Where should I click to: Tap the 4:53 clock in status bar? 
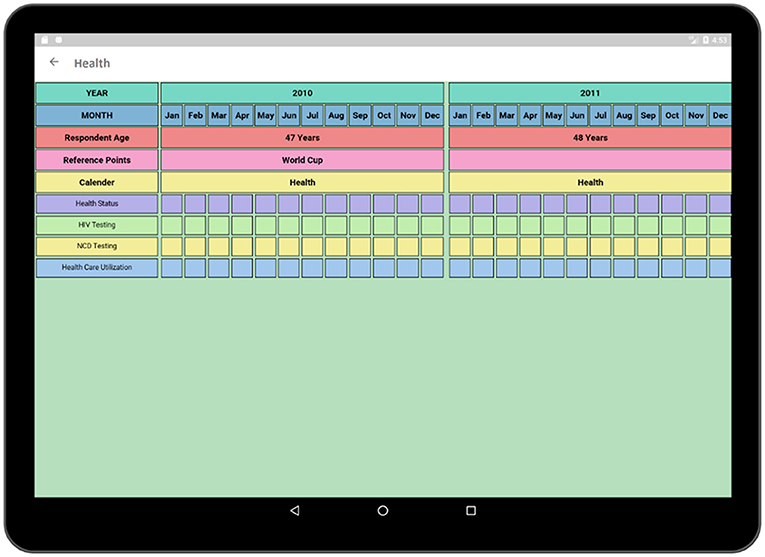(x=719, y=40)
